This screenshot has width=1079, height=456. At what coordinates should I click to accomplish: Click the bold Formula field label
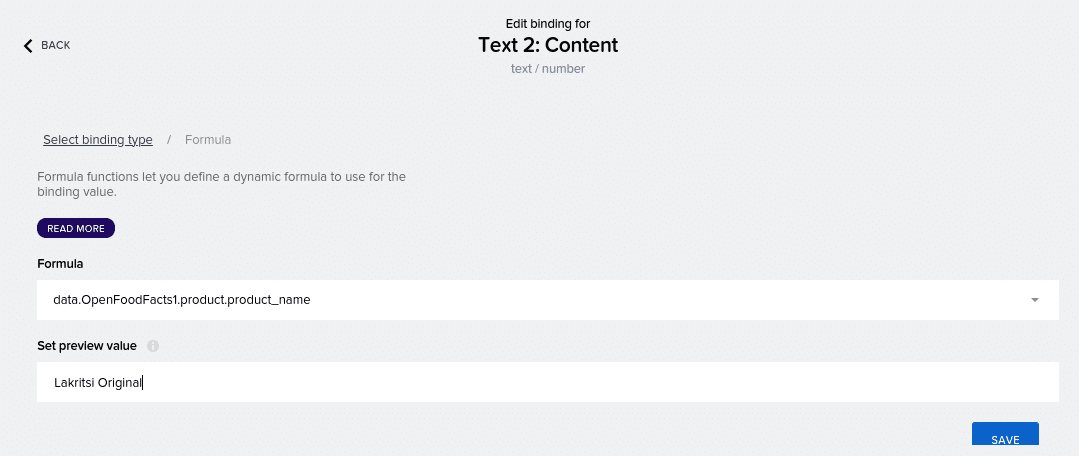[61, 264]
